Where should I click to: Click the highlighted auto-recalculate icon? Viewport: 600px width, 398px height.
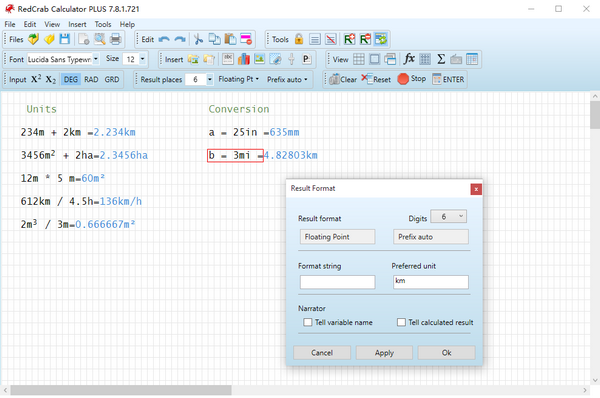[381, 39]
